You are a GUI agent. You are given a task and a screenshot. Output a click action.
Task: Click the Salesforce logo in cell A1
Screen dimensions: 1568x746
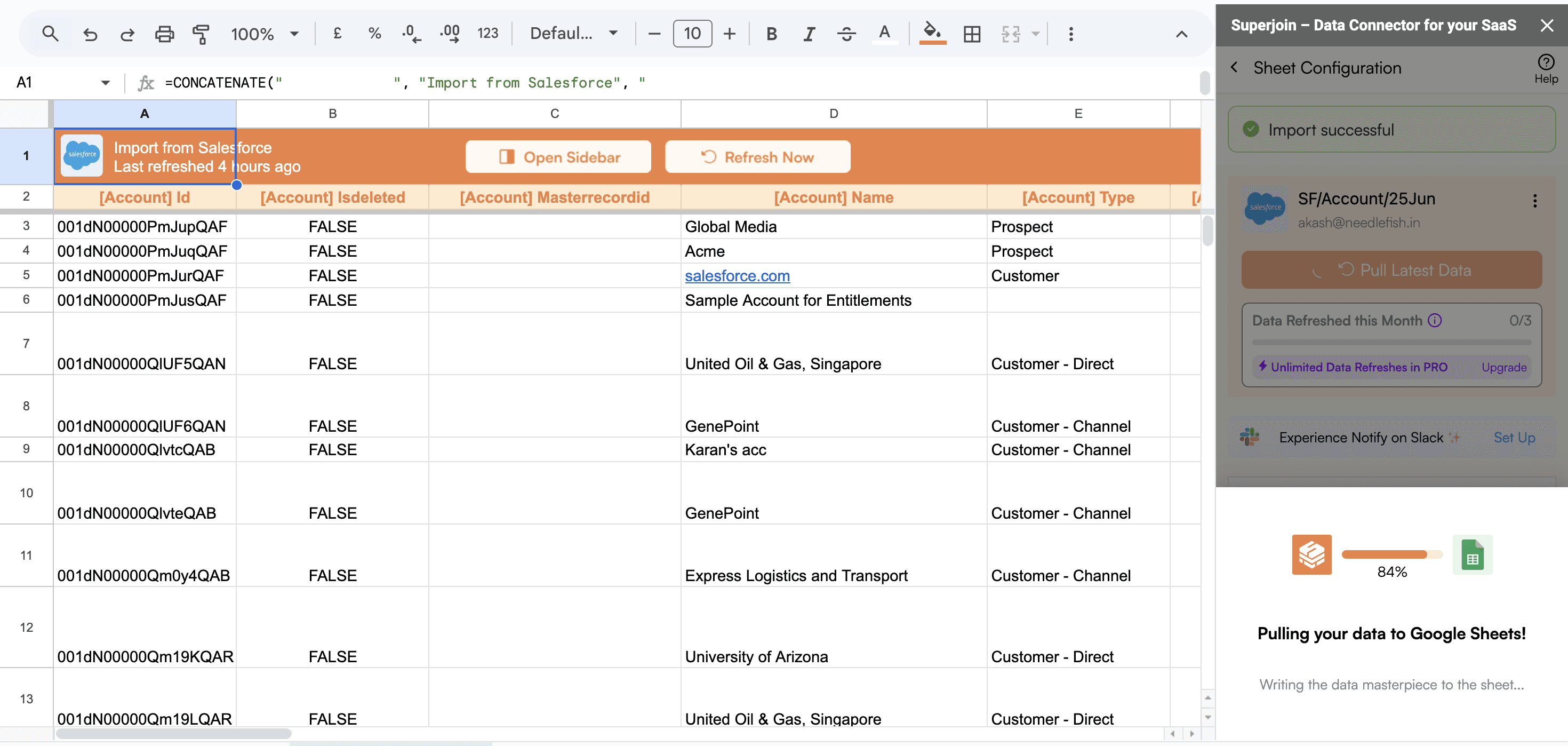[82, 155]
